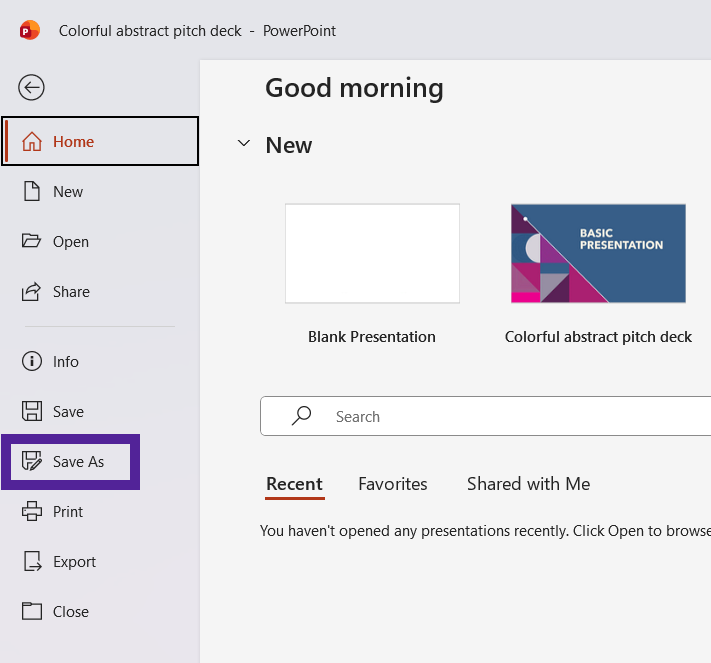Screen dimensions: 711x663
Task: Click the Open folder icon
Action: 32,241
